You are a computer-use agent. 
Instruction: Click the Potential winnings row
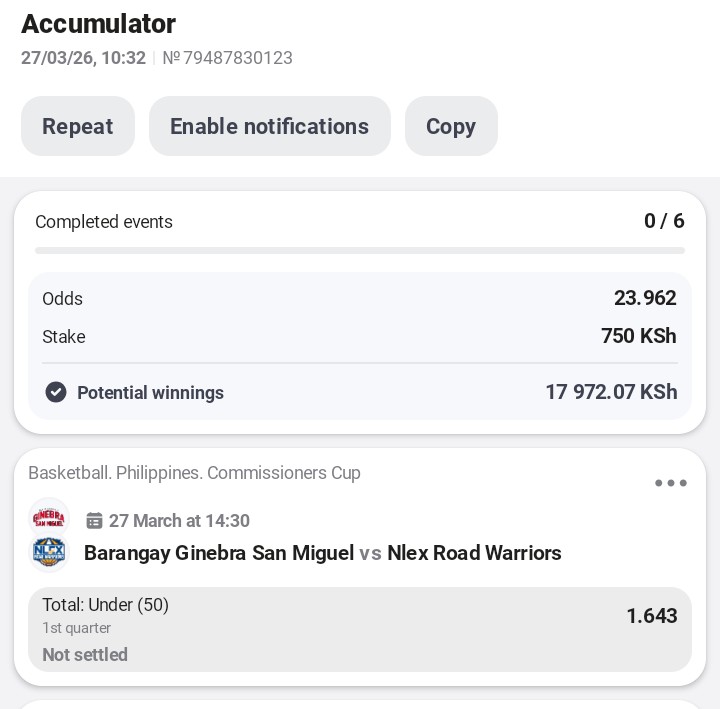click(360, 393)
